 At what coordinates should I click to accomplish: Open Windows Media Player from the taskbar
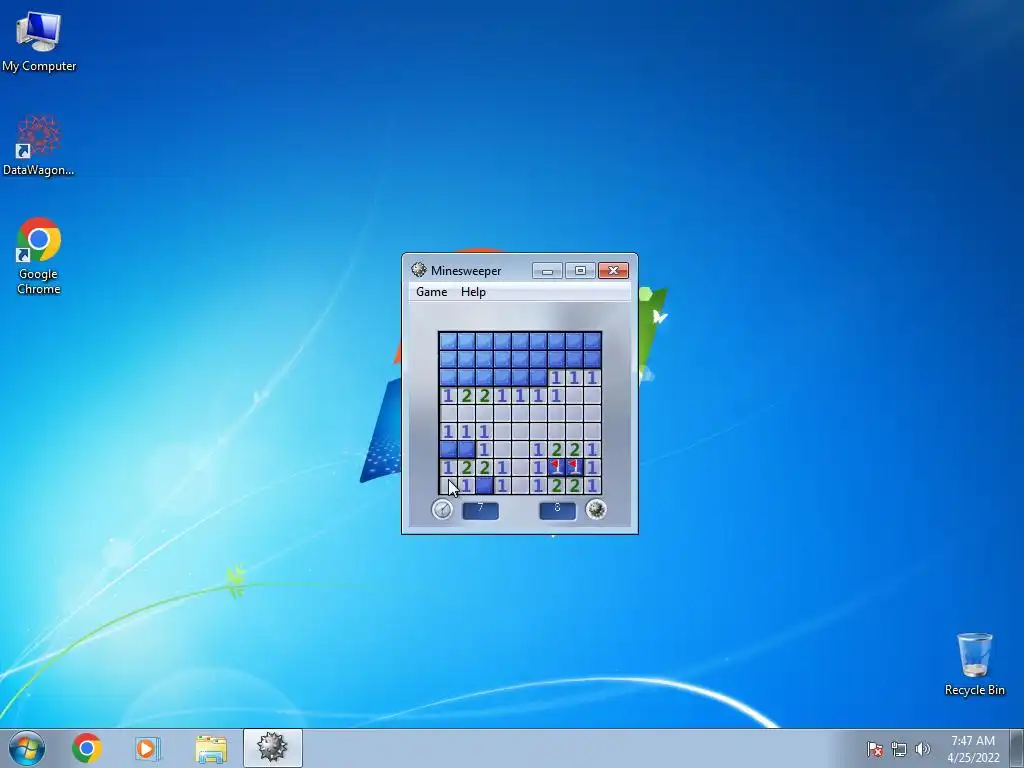(148, 748)
